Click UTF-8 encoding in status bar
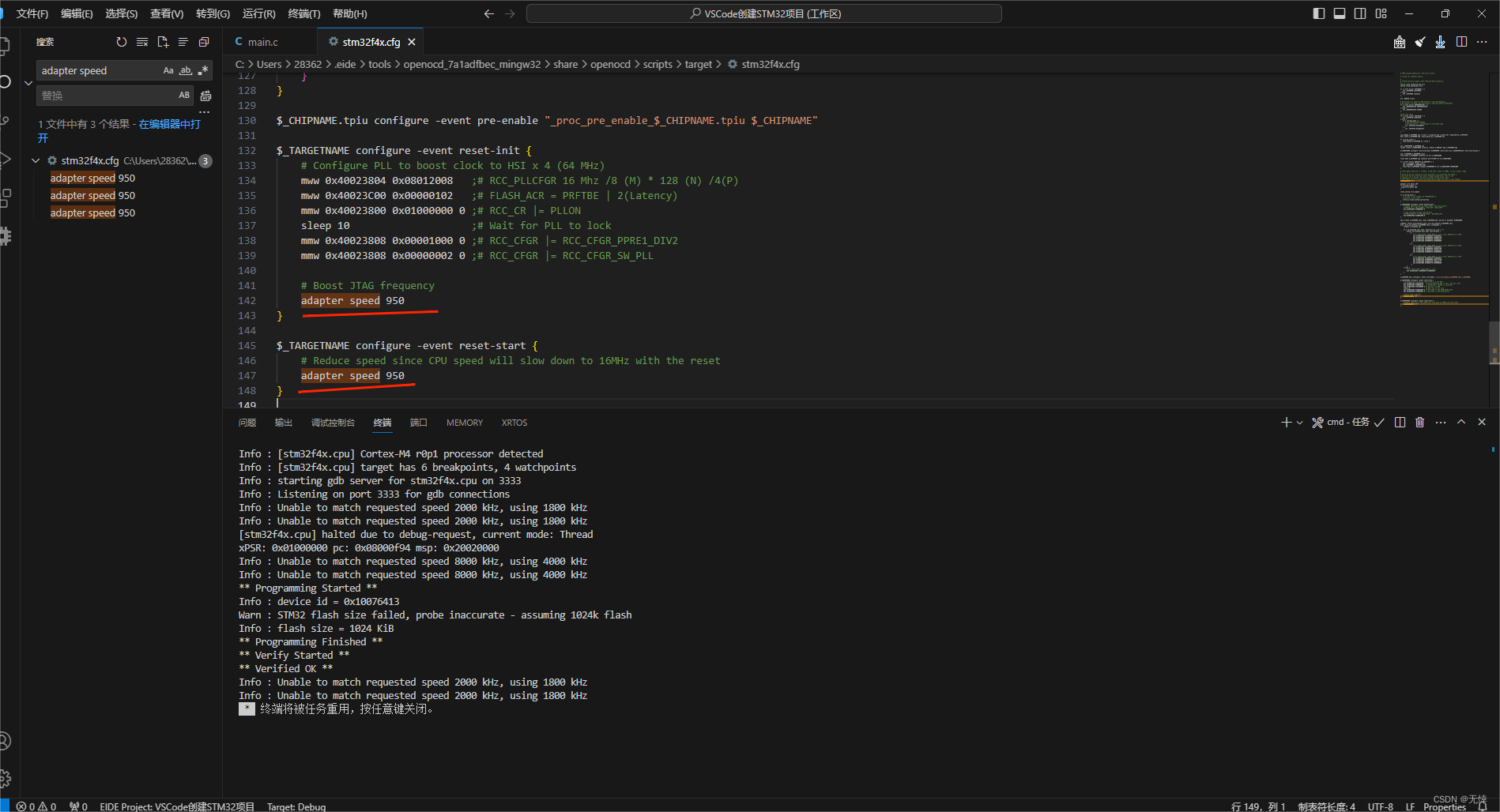The width and height of the screenshot is (1500, 812). coord(1381,806)
